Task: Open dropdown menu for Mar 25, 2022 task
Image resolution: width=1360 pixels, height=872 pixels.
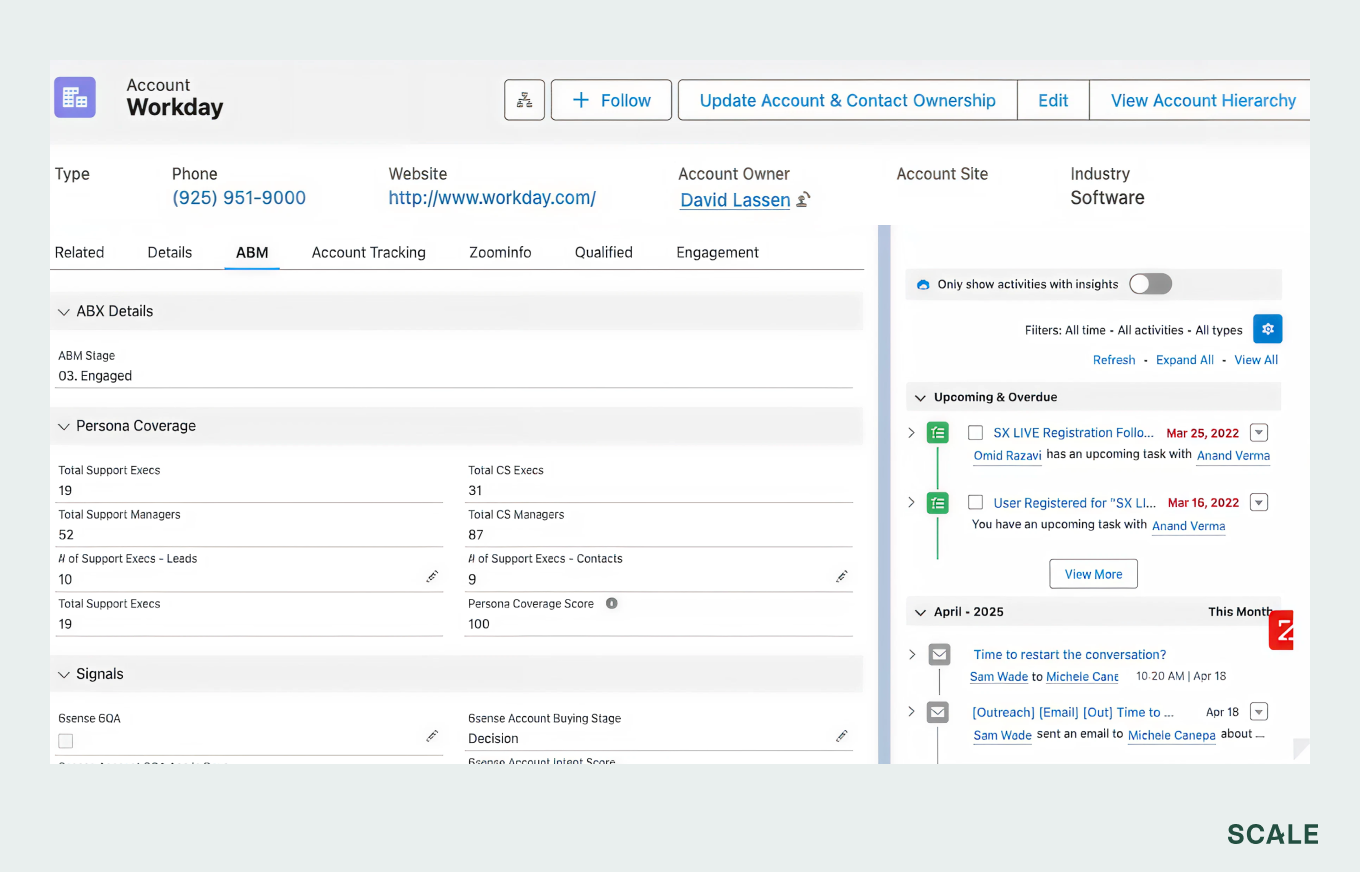Action: coord(1259,433)
